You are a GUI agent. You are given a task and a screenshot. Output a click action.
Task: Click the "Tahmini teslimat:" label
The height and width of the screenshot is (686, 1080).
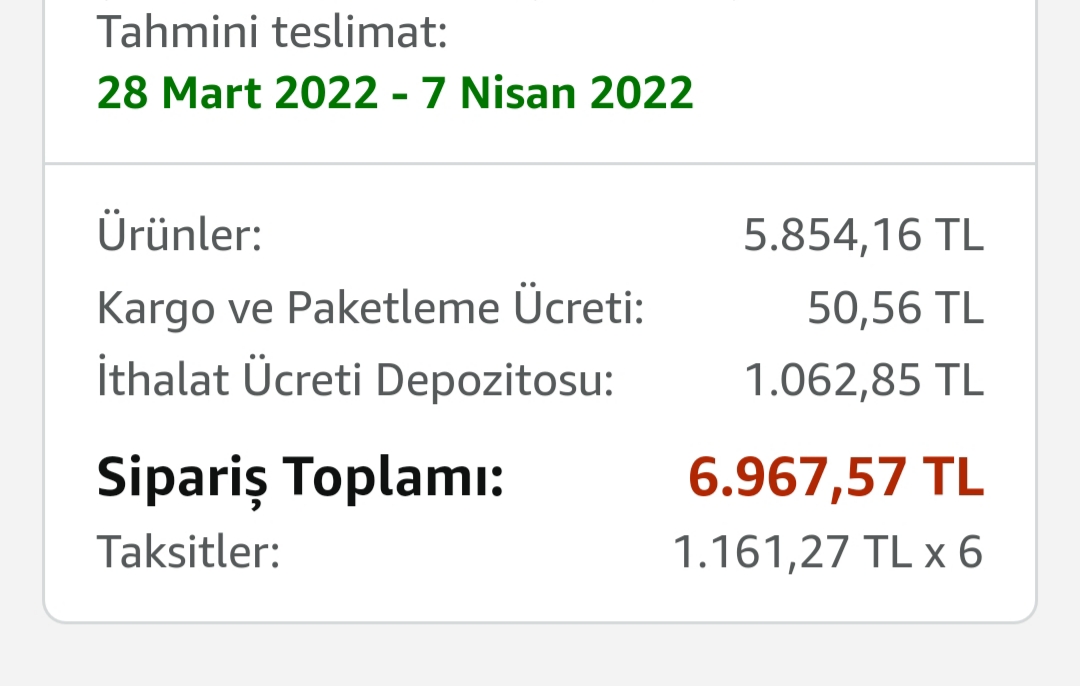[271, 33]
